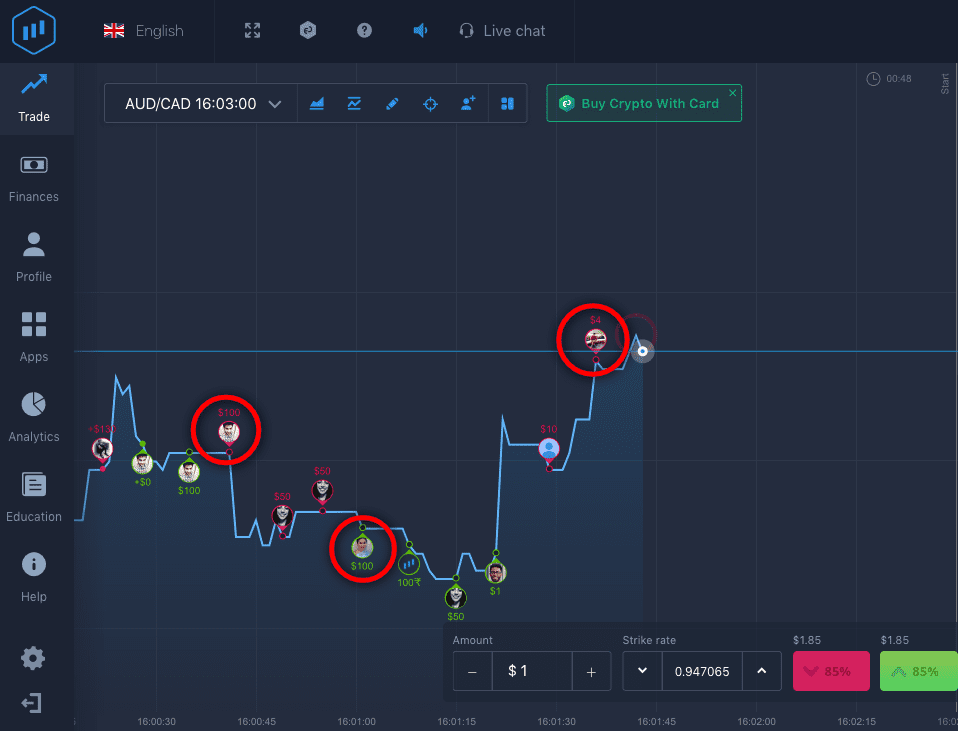Open the social trading add-user icon
This screenshot has width=958, height=731.
(x=468, y=103)
